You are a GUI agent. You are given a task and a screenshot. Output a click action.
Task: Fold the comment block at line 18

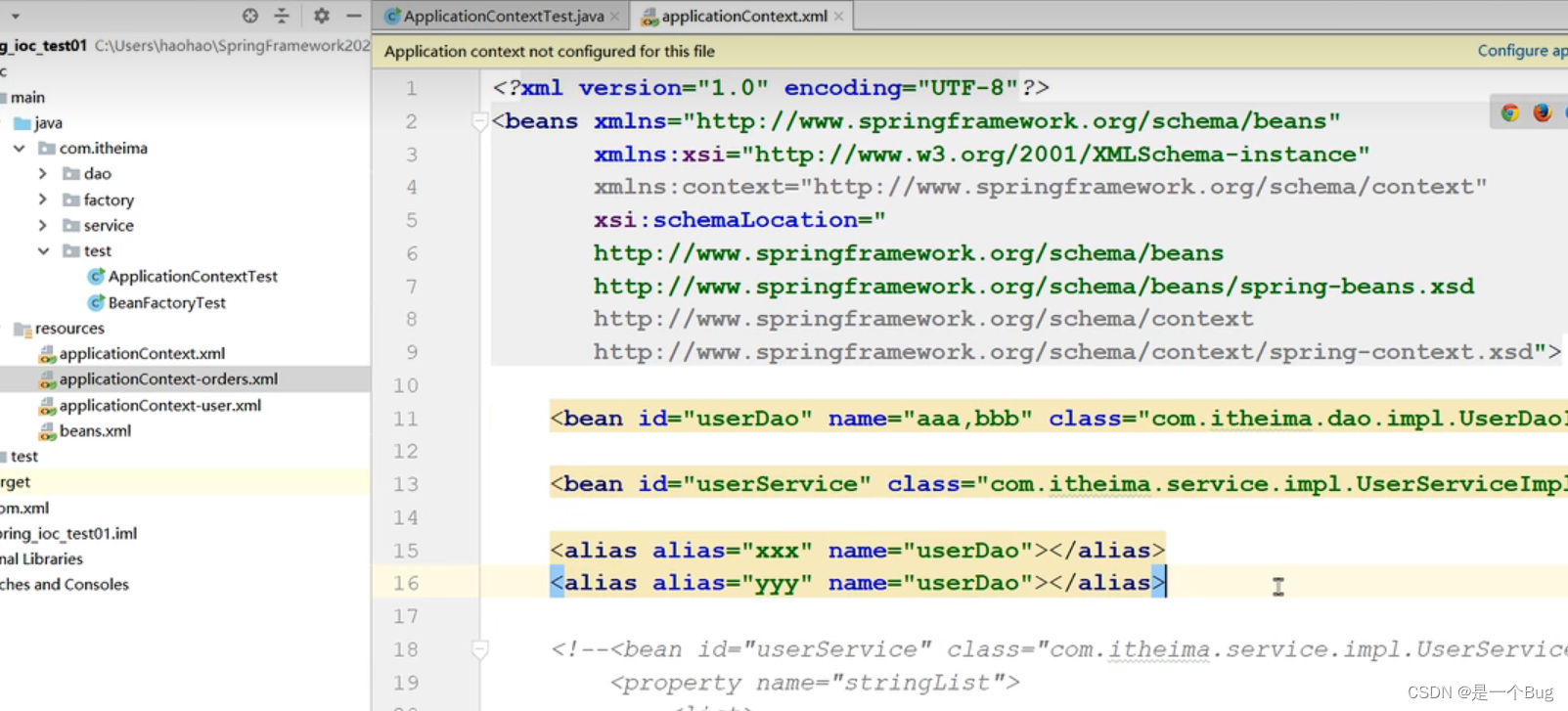pyautogui.click(x=479, y=649)
